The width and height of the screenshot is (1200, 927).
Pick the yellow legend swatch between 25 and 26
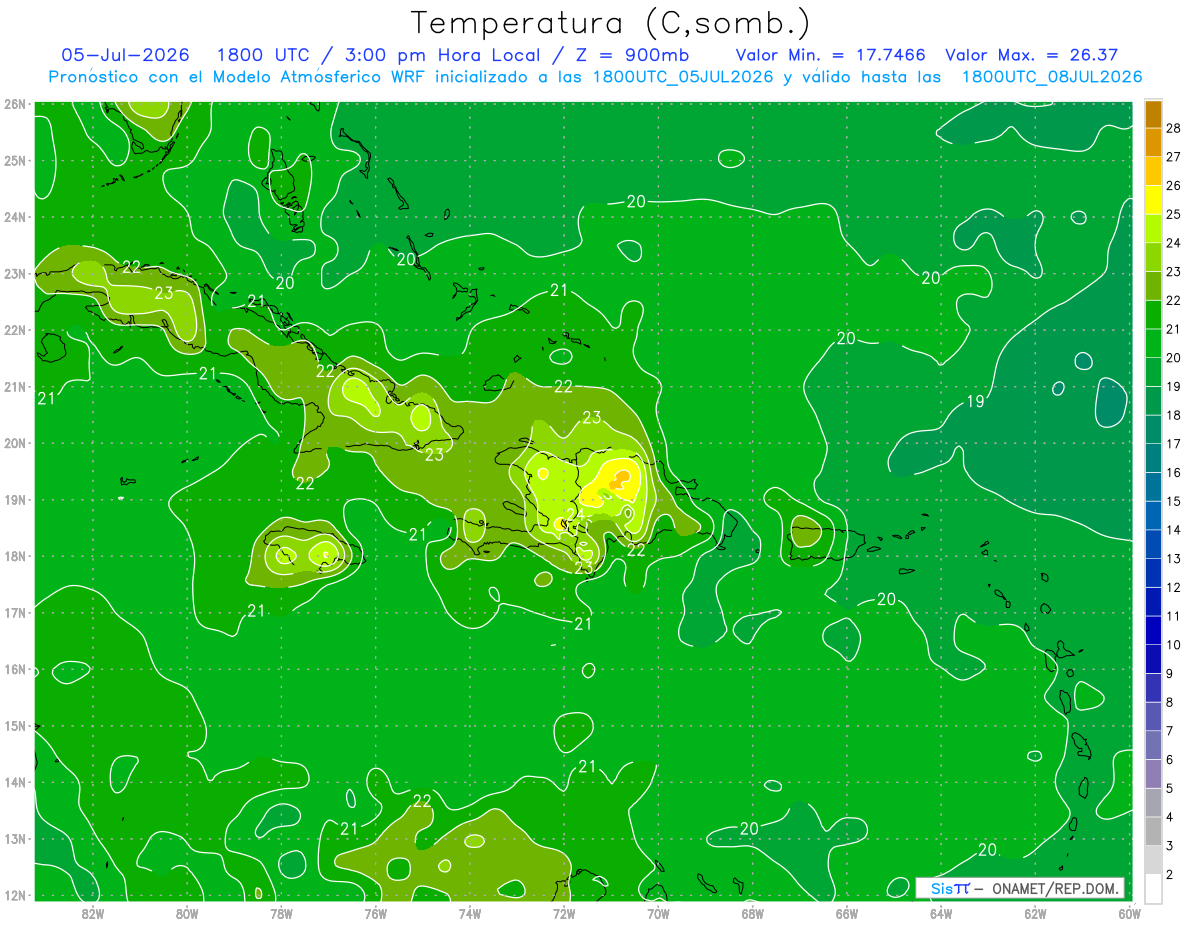(1153, 200)
